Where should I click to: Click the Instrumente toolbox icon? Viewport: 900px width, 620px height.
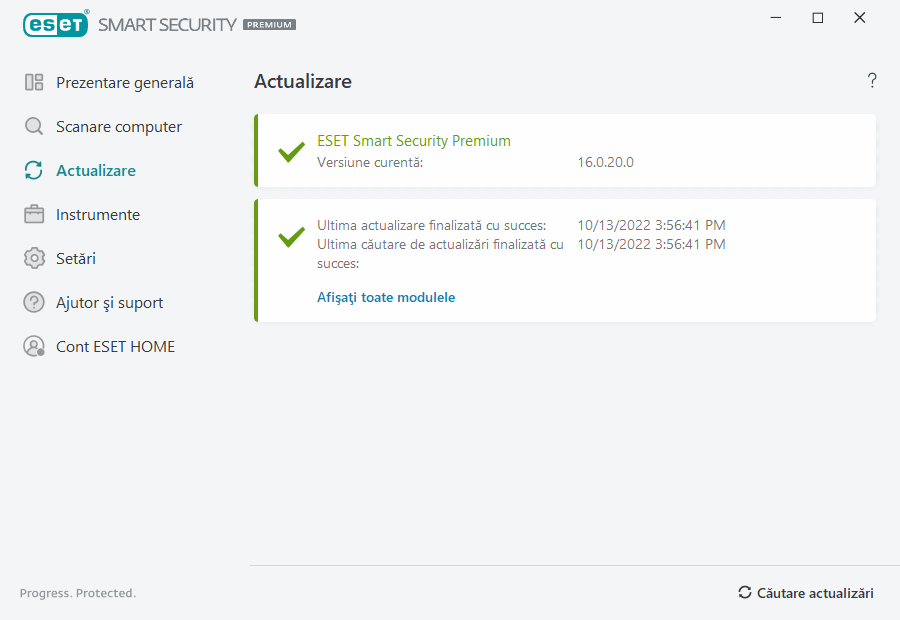tap(34, 215)
